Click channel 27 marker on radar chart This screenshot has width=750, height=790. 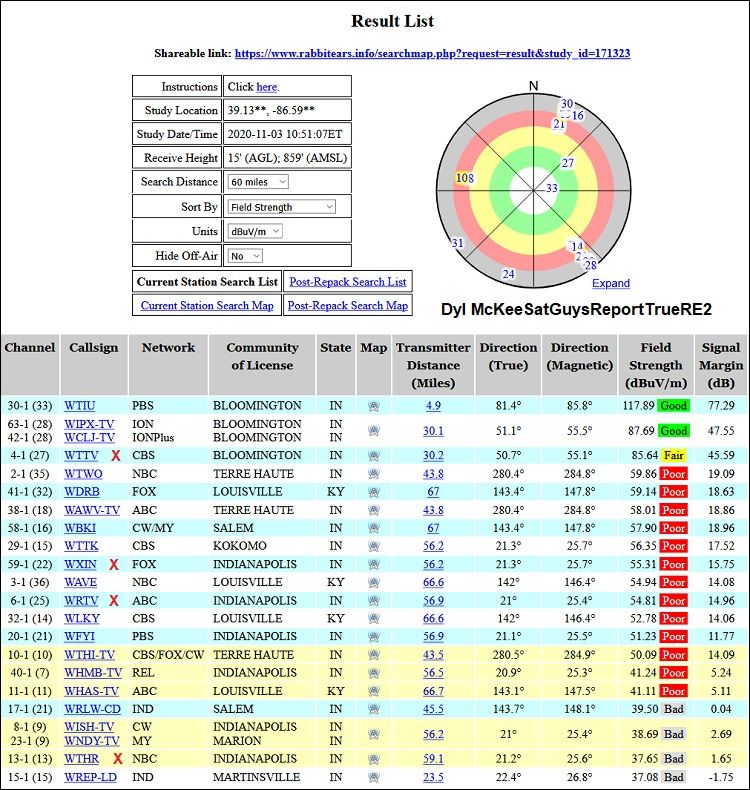[568, 163]
